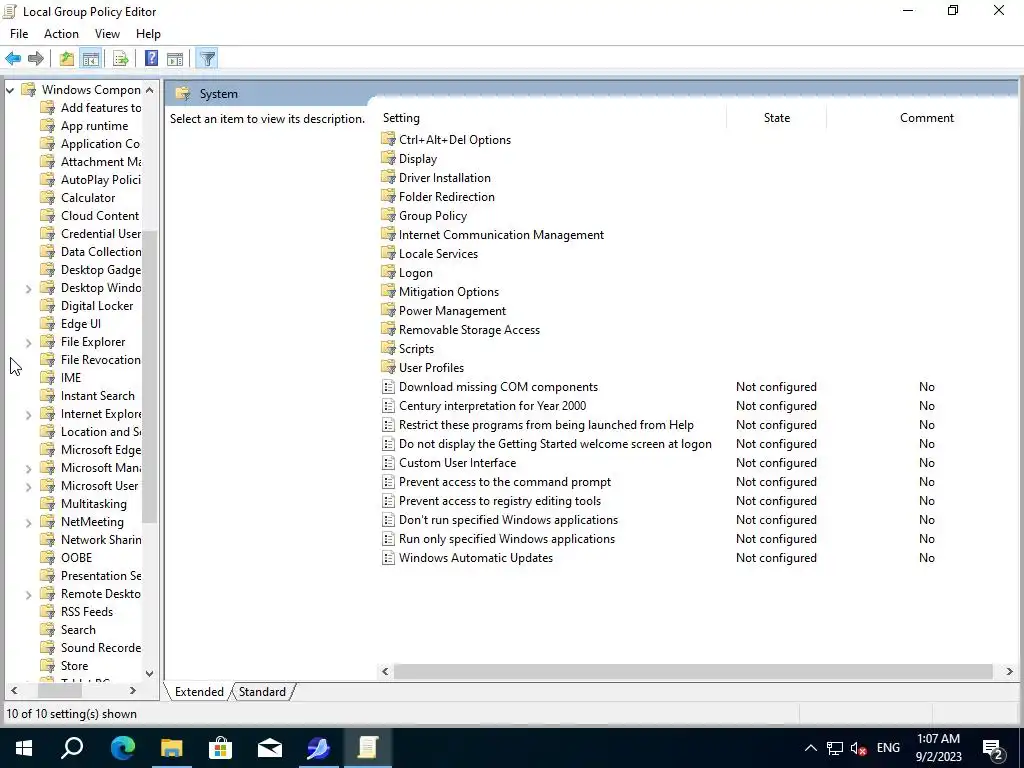Click the Forward arrow toolbar icon
Image resolution: width=1024 pixels, height=768 pixels.
tap(36, 59)
